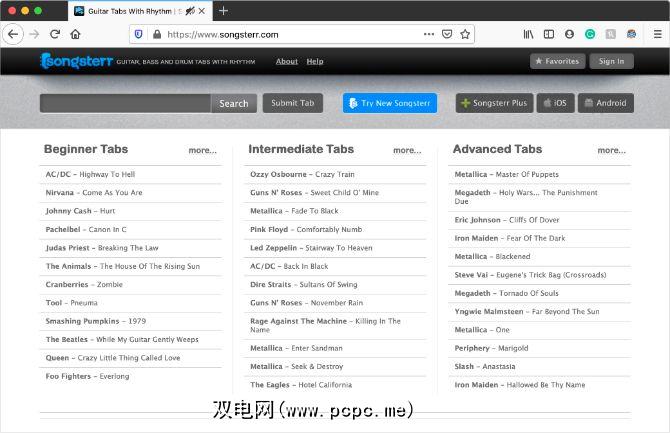Reload the page with the refresh icon
The width and height of the screenshot is (670, 433).
pyautogui.click(x=55, y=34)
